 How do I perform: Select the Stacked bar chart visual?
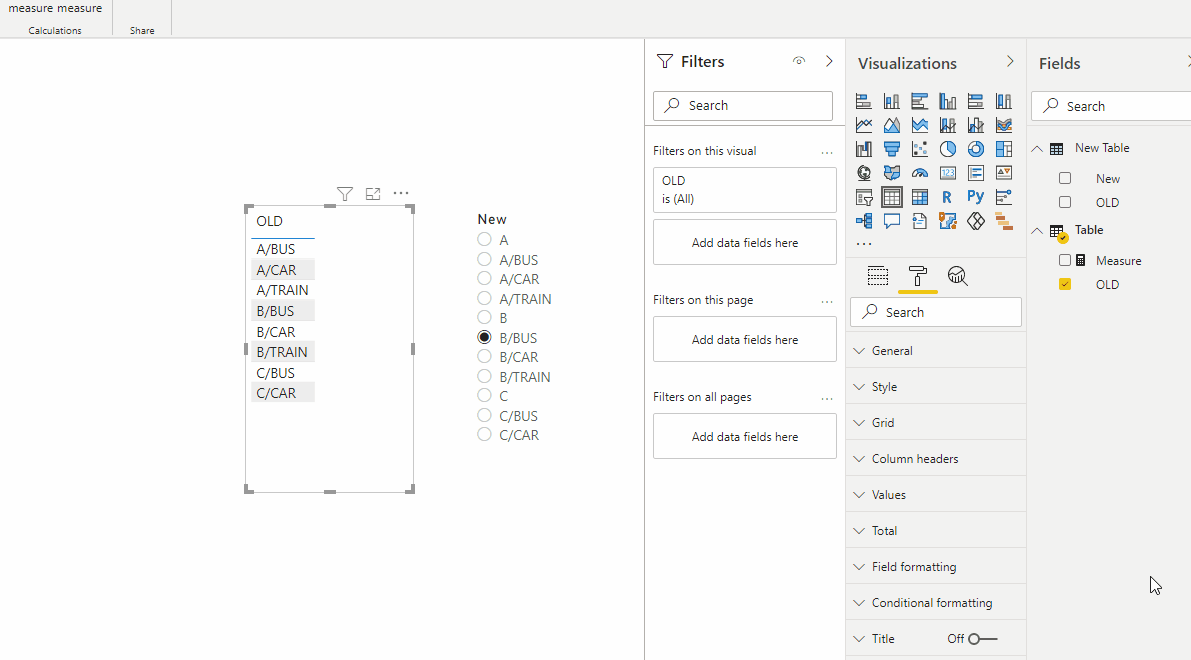[864, 101]
